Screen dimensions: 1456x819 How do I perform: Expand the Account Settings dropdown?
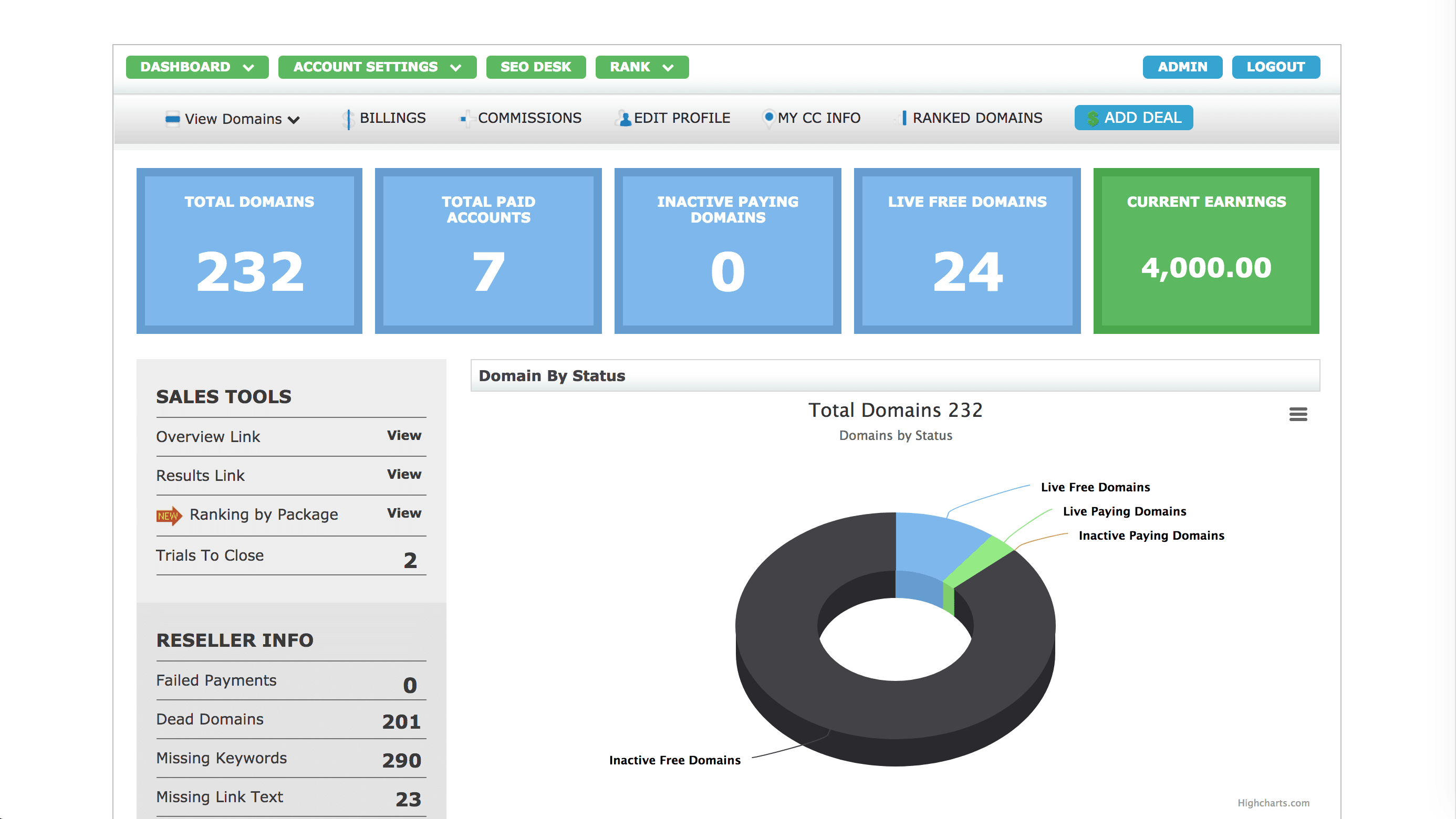pos(377,67)
